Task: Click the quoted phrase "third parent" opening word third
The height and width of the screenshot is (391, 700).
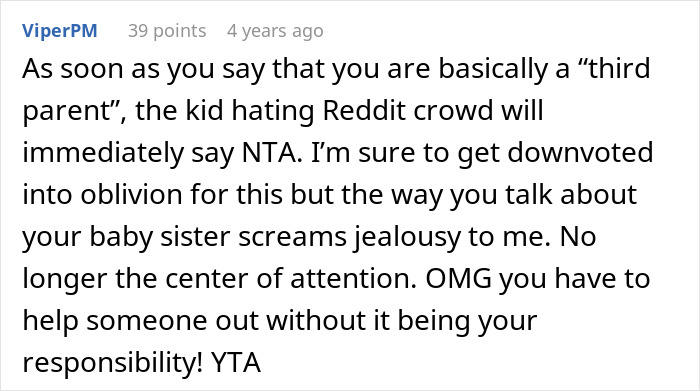Action: click(x=613, y=69)
